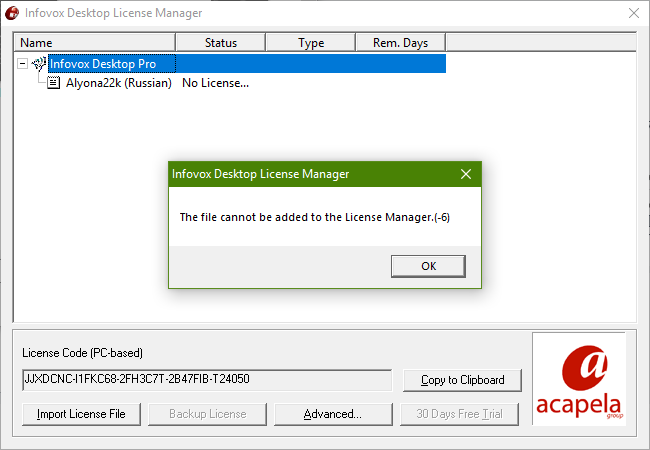
Task: Click the 30 Days Free Trial button
Action: (459, 414)
